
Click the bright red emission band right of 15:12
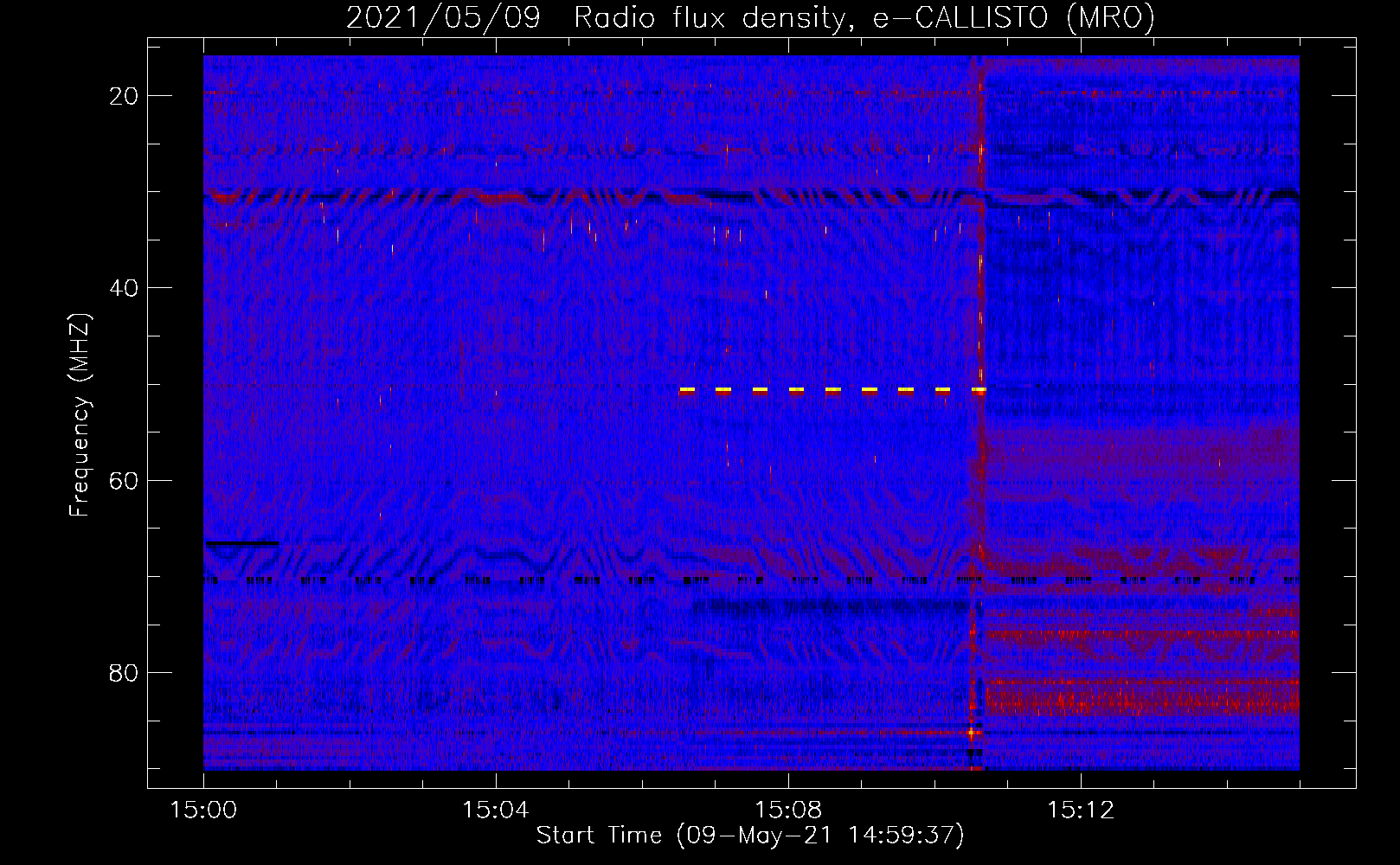coord(1142,695)
